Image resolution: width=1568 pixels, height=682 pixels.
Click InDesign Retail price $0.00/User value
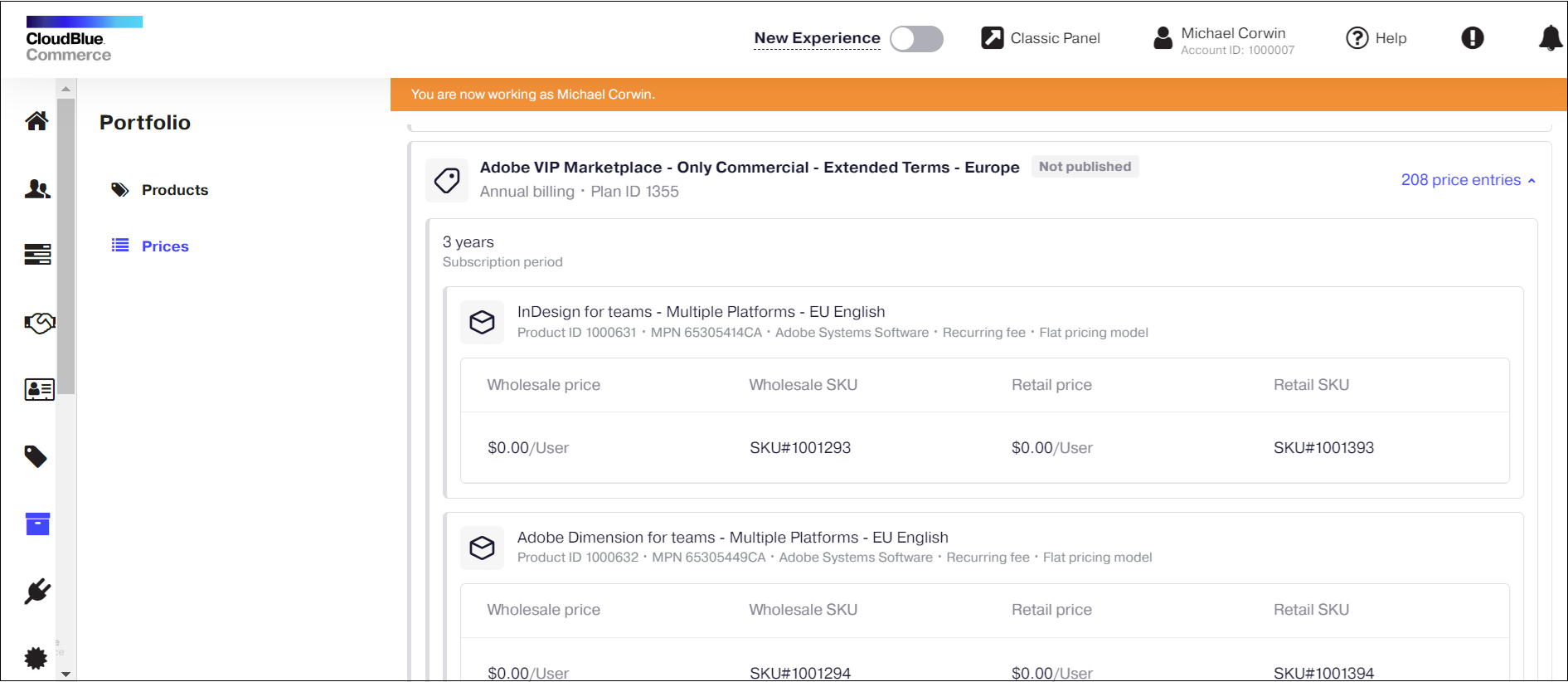point(1052,448)
